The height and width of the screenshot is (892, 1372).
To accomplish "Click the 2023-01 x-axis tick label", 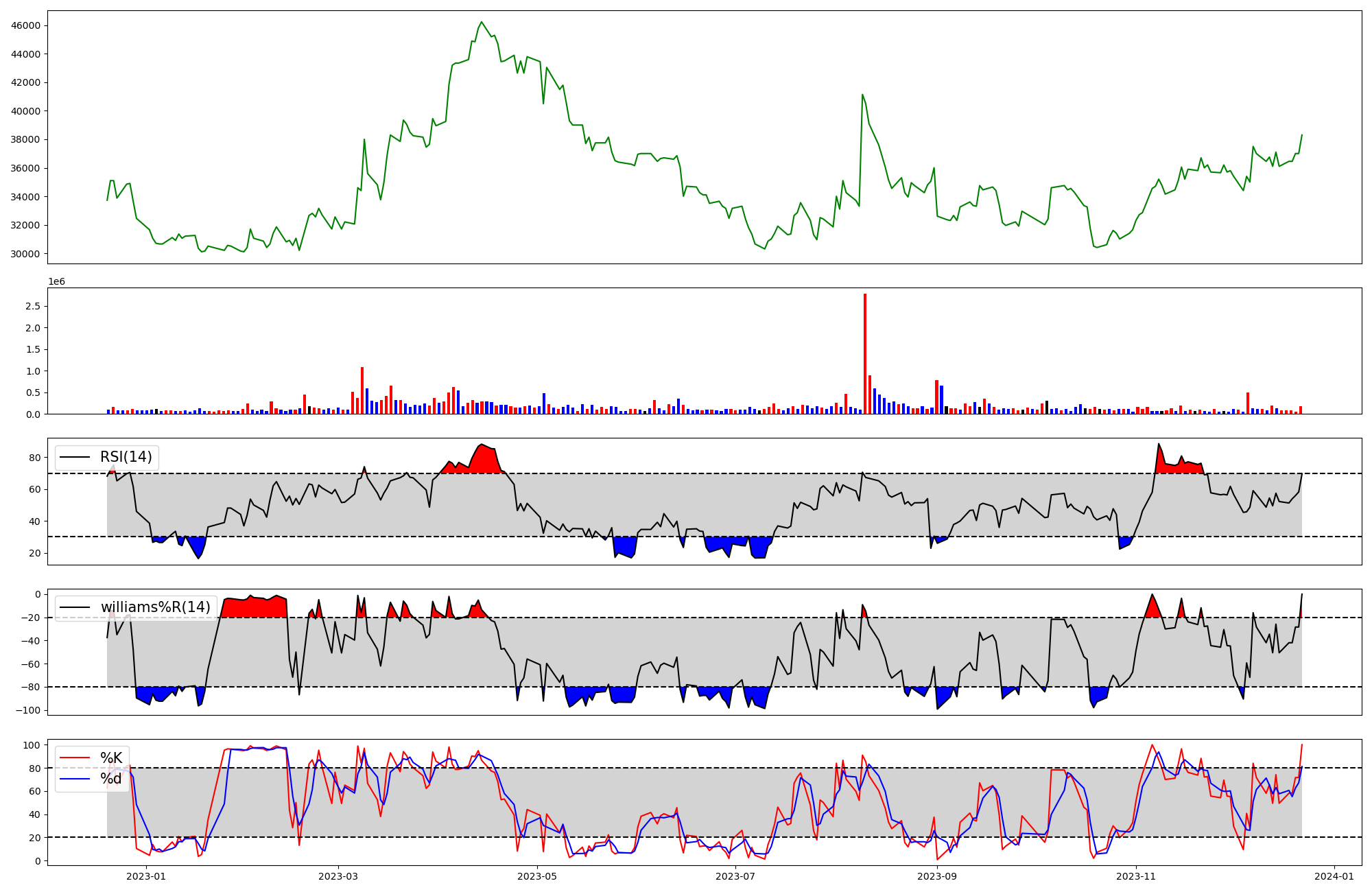I will coord(146,876).
